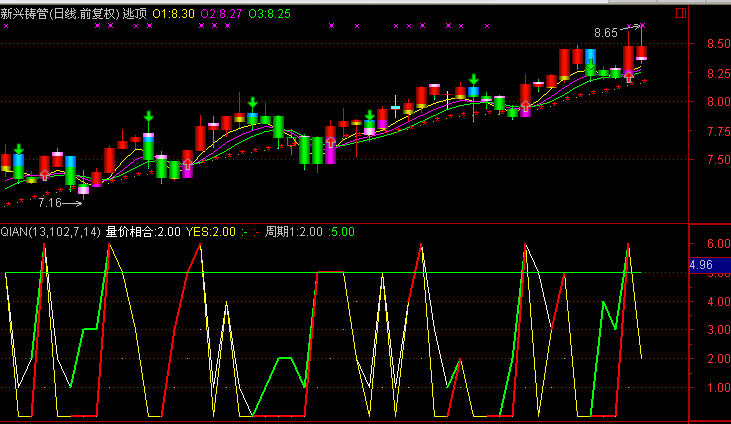Click the small red square icon at top-right corner
Image resolution: width=731 pixels, height=424 pixels.
681,13
